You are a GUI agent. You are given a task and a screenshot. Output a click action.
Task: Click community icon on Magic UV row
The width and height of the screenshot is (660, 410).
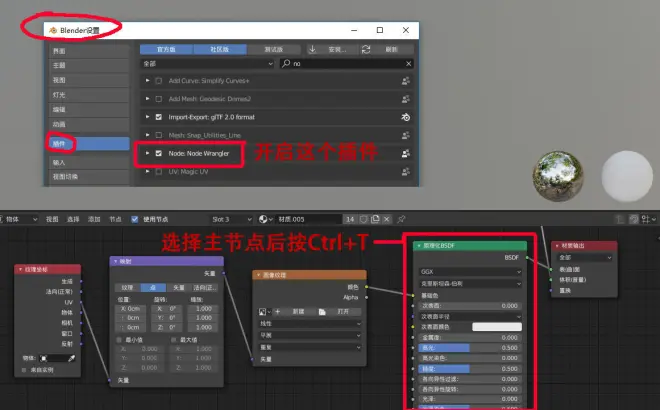406,172
